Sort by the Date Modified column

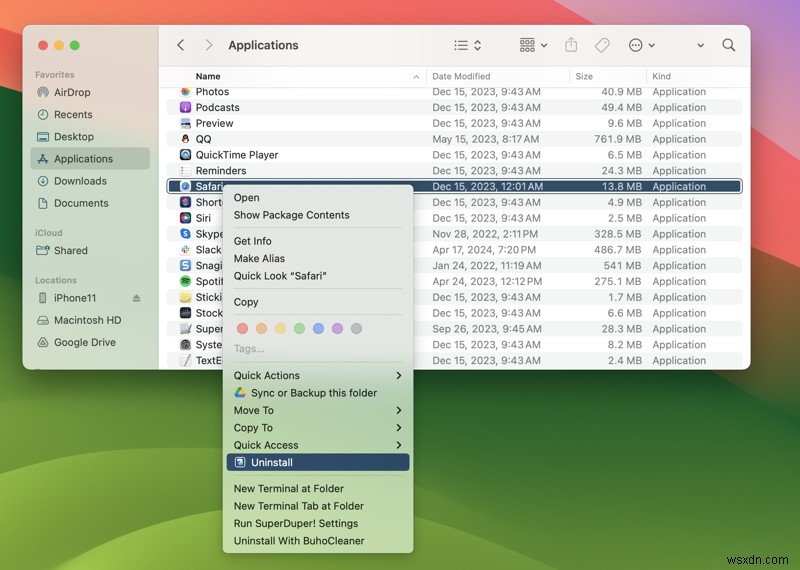point(461,77)
